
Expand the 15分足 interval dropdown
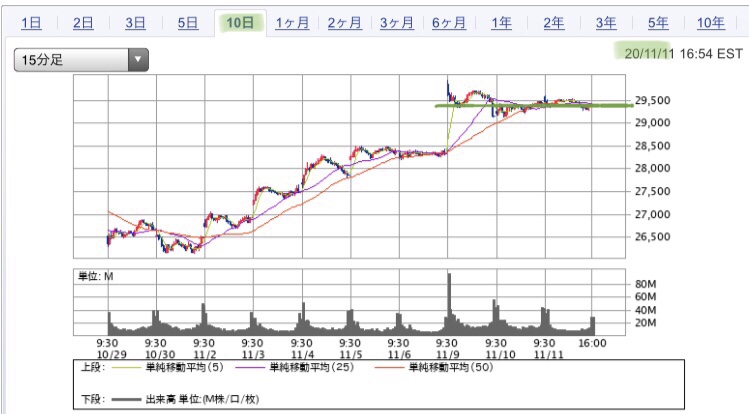72,60
